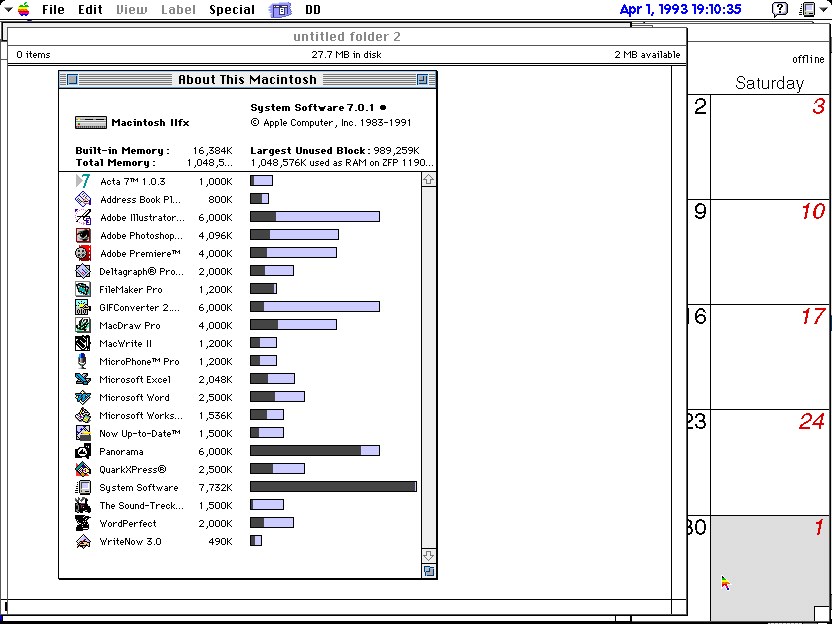Click the 2 MB available text
The image size is (832, 624).
coord(647,55)
